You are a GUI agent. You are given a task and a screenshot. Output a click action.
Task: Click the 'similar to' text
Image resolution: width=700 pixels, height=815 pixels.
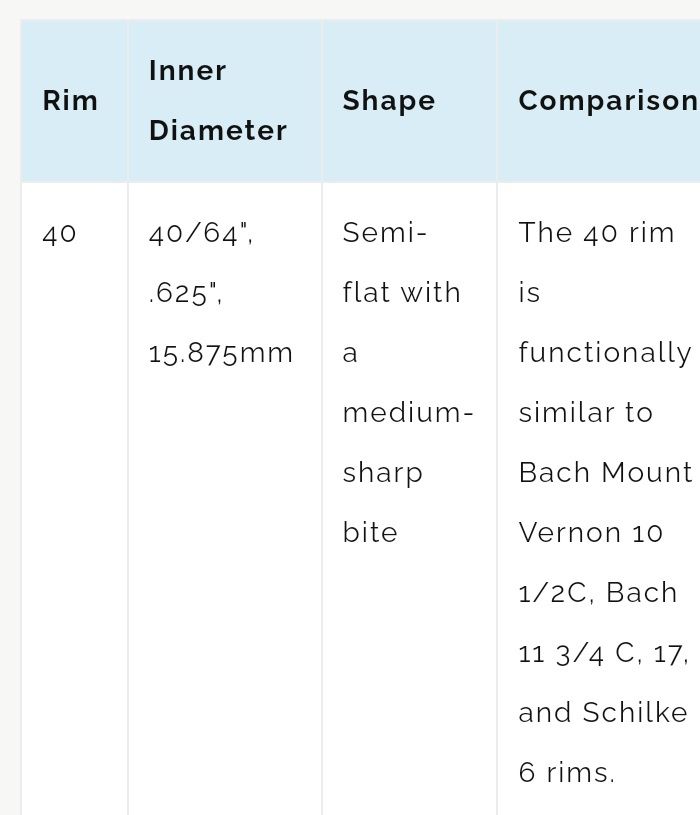click(586, 413)
